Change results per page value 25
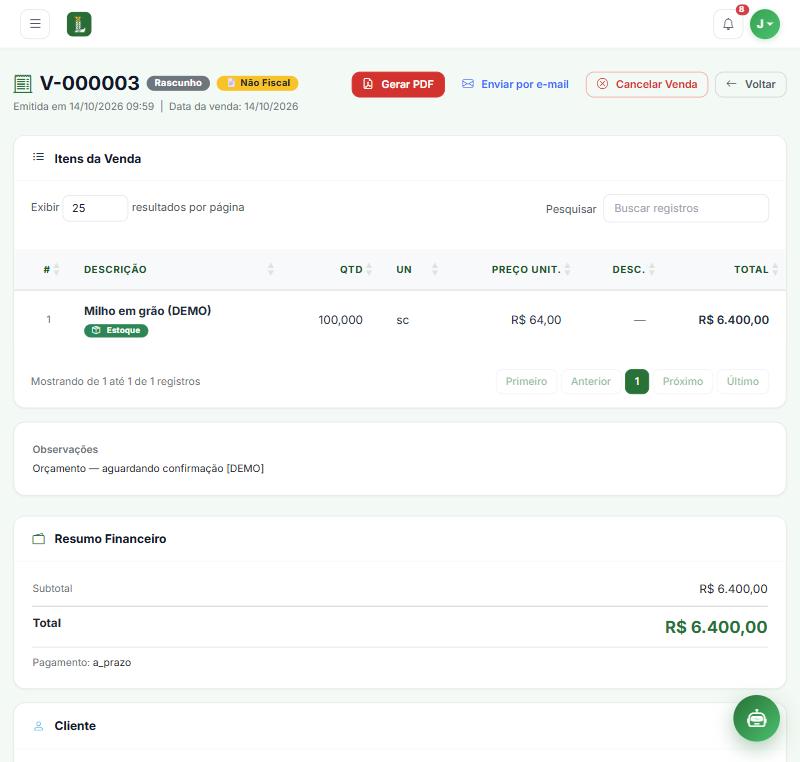The image size is (800, 762). point(95,208)
